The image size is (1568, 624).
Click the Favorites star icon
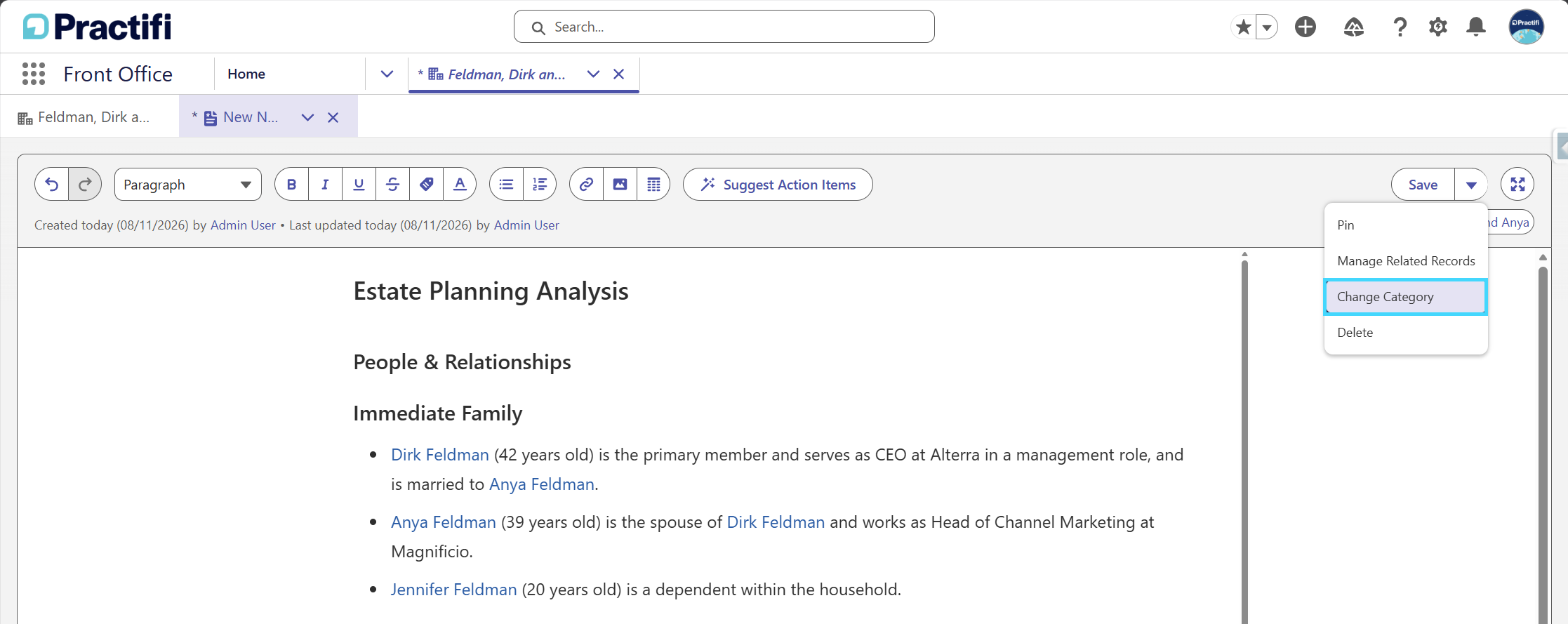pos(1244,27)
